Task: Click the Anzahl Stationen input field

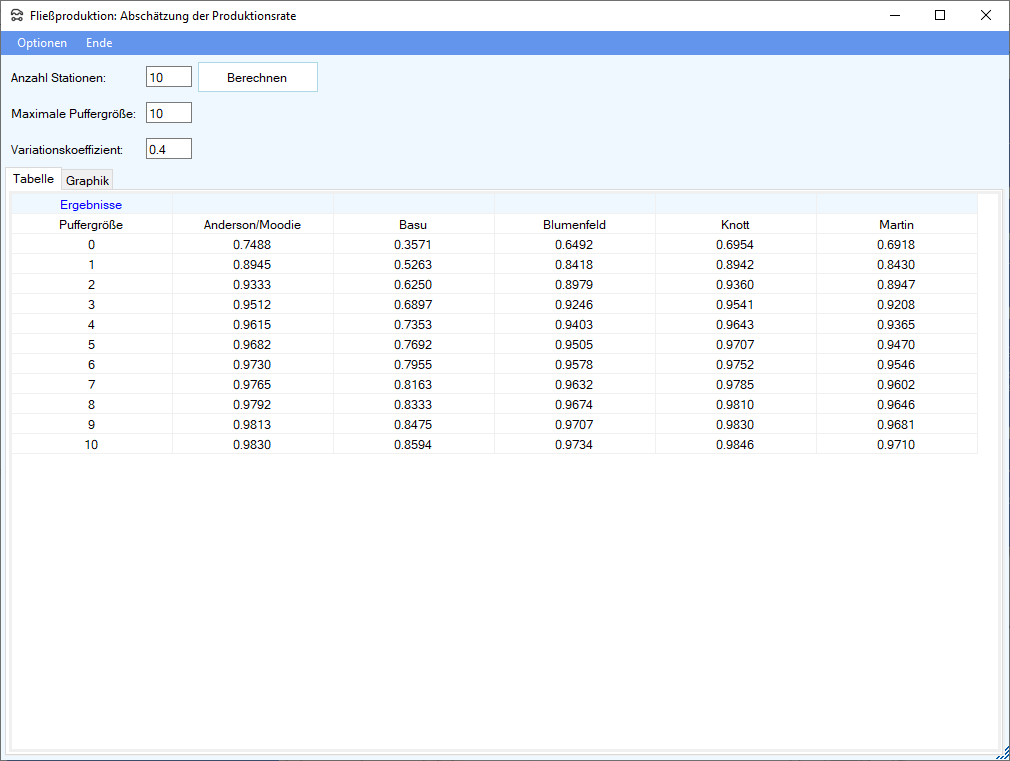Action: coord(168,77)
